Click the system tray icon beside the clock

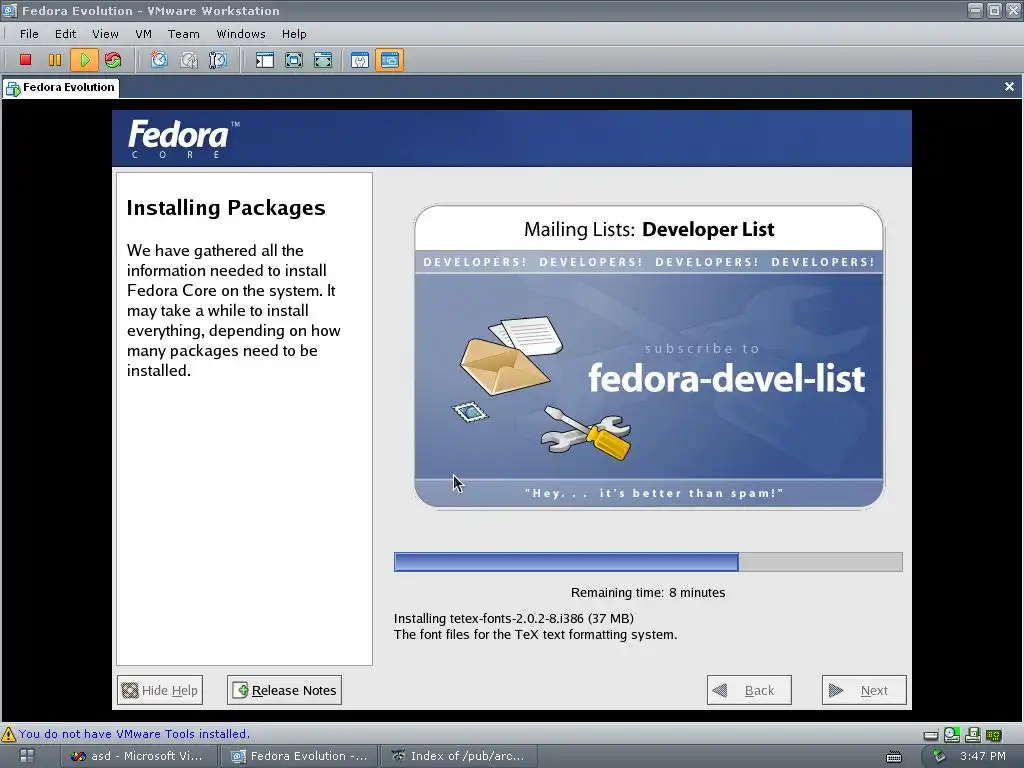point(938,756)
